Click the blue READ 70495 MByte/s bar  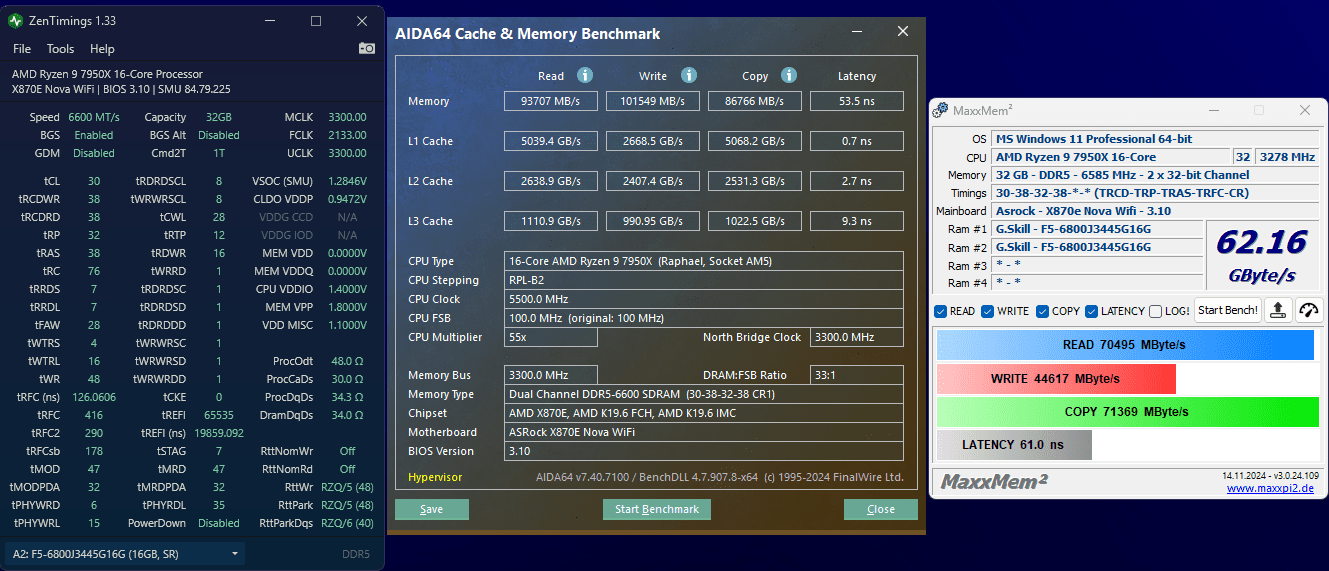[1125, 345]
